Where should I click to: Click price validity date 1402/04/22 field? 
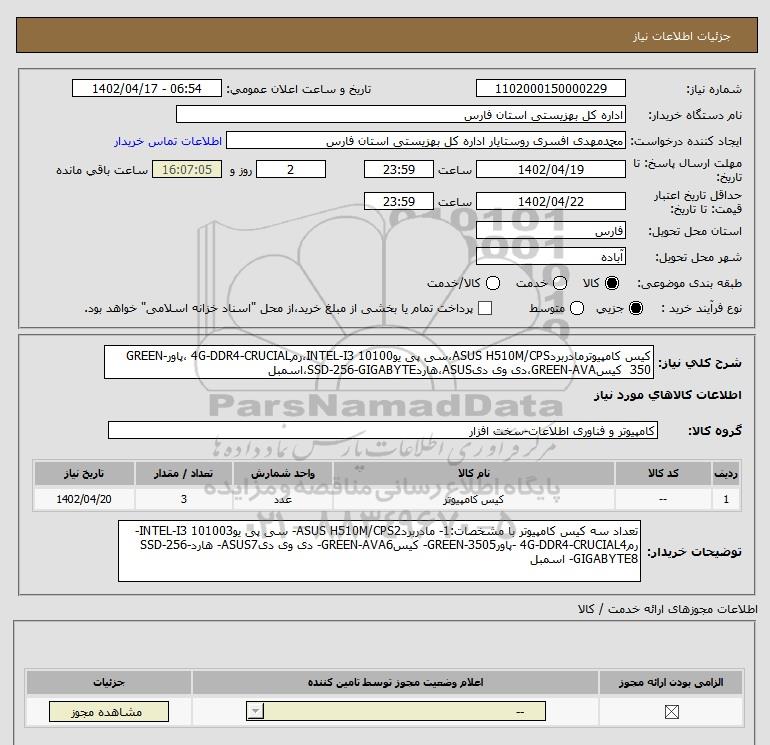(550, 201)
